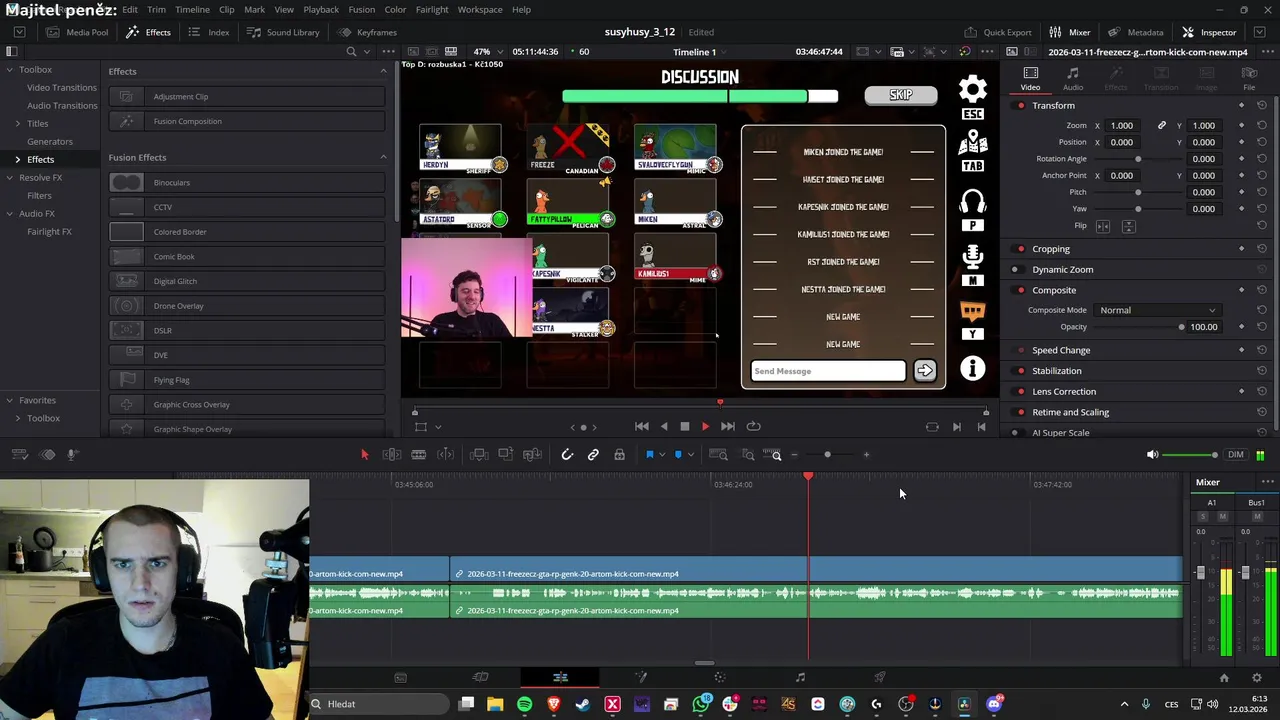1280x720 pixels.
Task: Switch to the File inspector tab
Action: coord(1249,79)
